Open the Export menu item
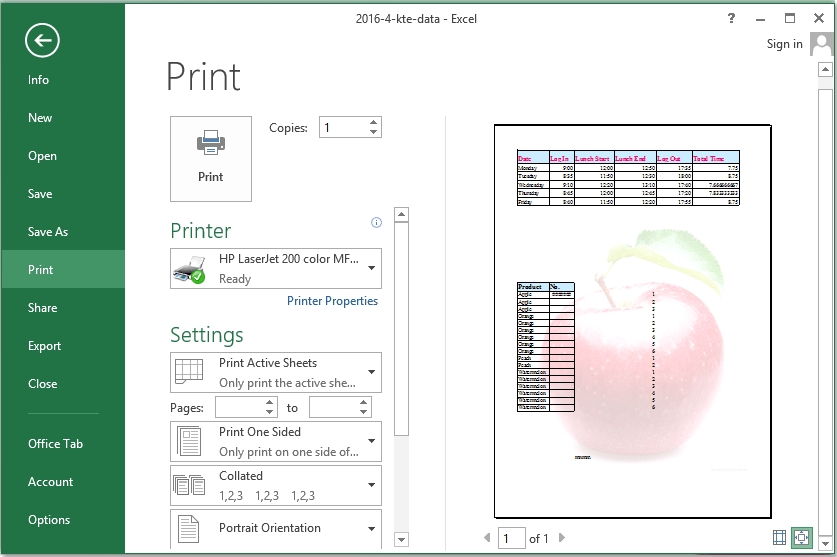This screenshot has height=557, width=837. click(x=45, y=346)
